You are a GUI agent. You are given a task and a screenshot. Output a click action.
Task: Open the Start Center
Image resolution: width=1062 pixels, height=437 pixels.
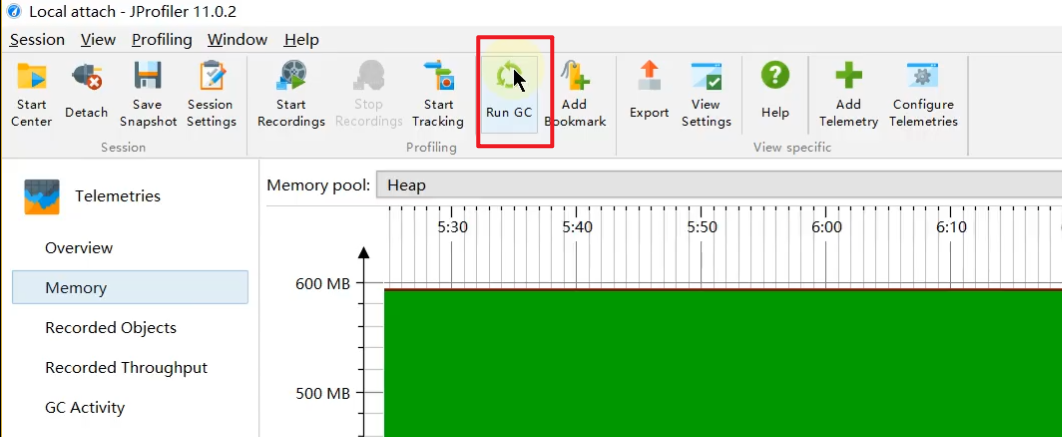31,95
